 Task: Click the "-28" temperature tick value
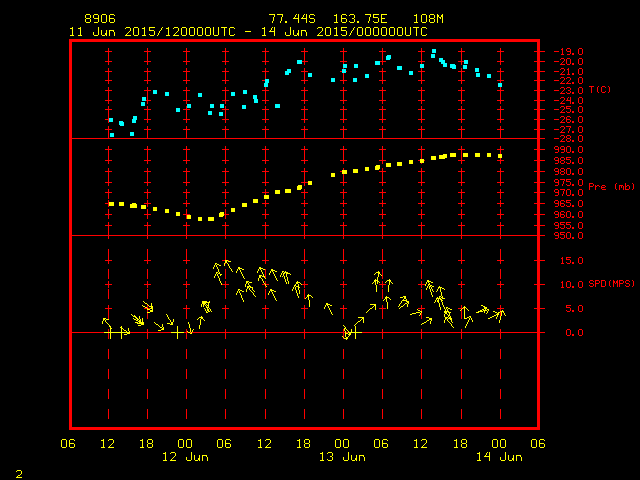(x=569, y=139)
